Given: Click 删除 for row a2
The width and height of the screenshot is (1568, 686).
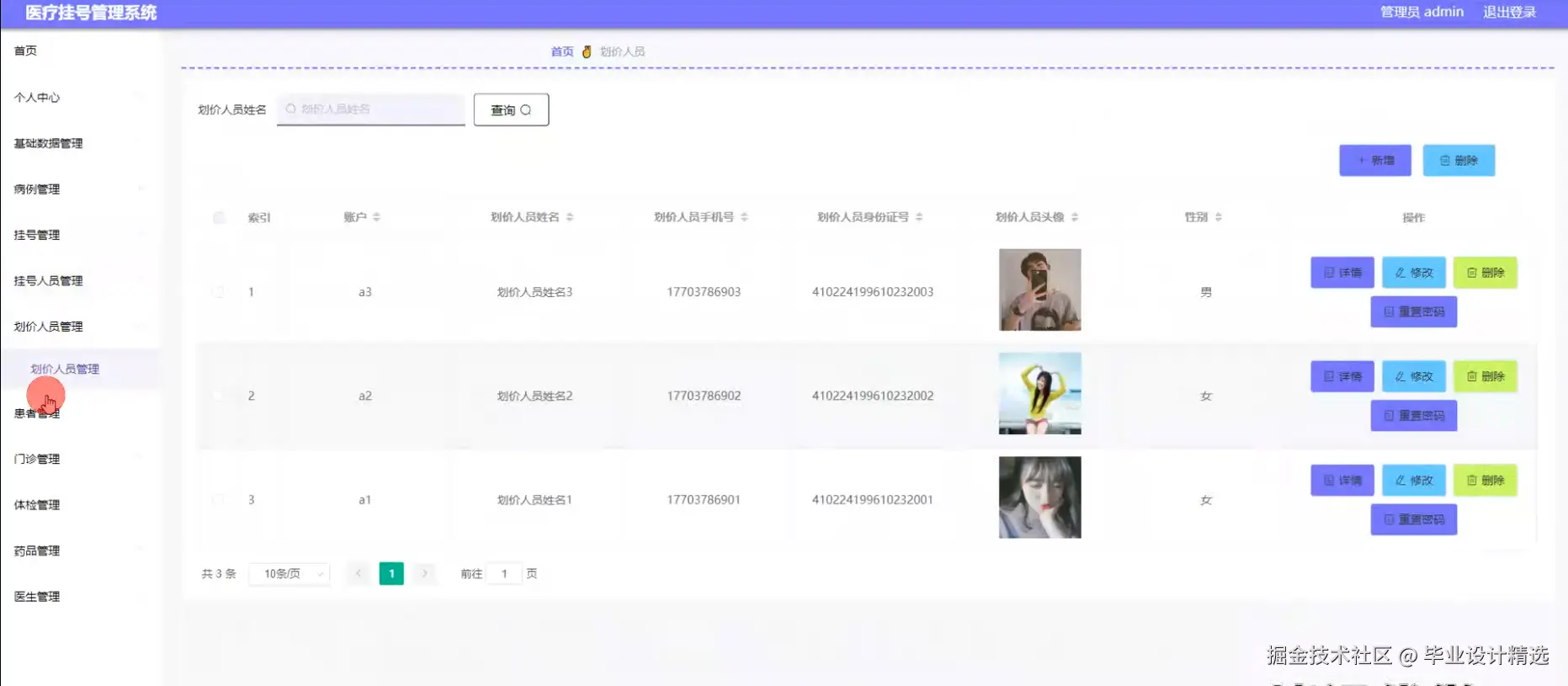Looking at the screenshot, I should click(x=1486, y=376).
